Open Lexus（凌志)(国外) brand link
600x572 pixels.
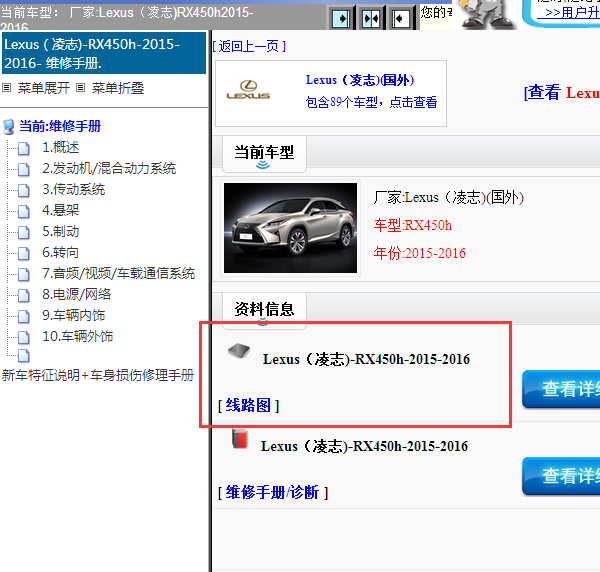pos(360,80)
